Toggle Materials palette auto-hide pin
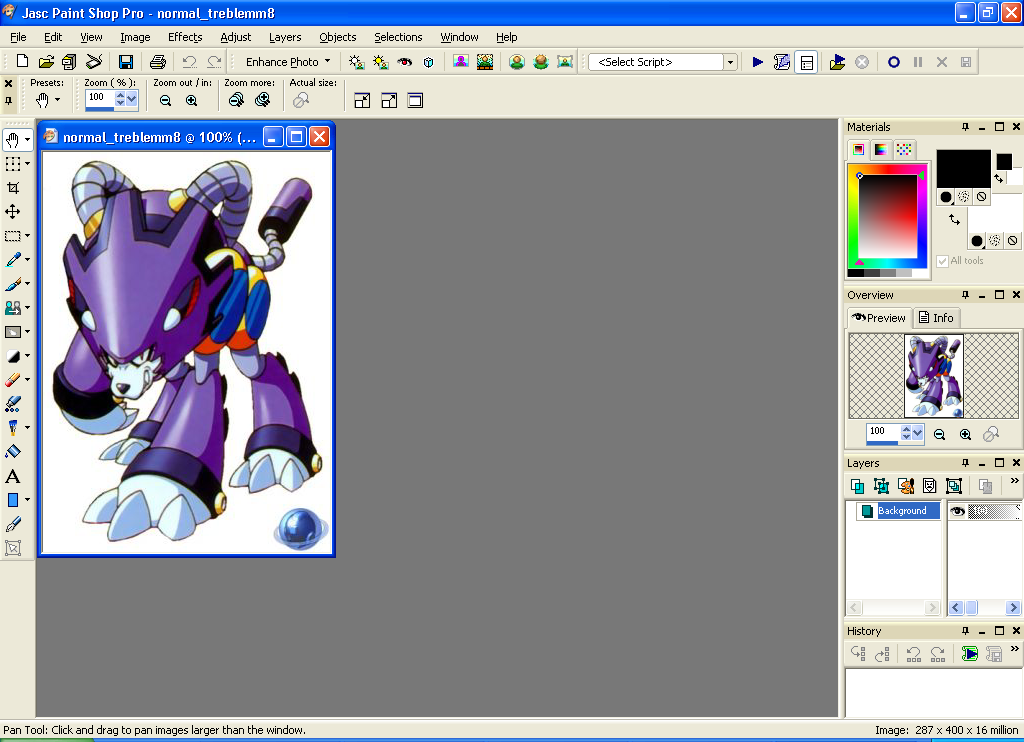Screen dimensions: 1024x742 pyautogui.click(x=965, y=127)
